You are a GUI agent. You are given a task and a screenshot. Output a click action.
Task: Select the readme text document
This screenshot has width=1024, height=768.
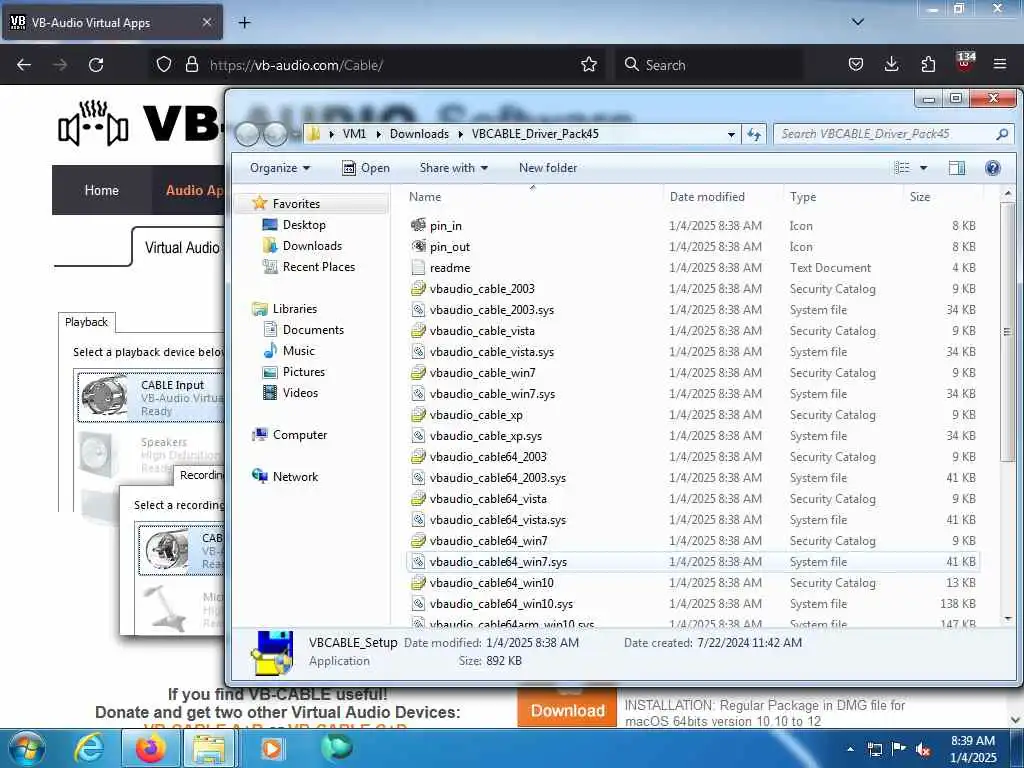click(x=450, y=268)
